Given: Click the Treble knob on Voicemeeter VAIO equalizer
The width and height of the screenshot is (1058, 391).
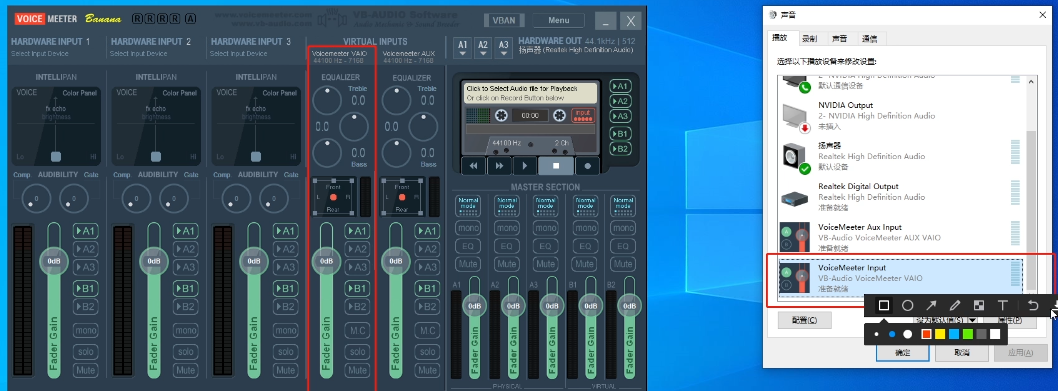Looking at the screenshot, I should point(328,101).
